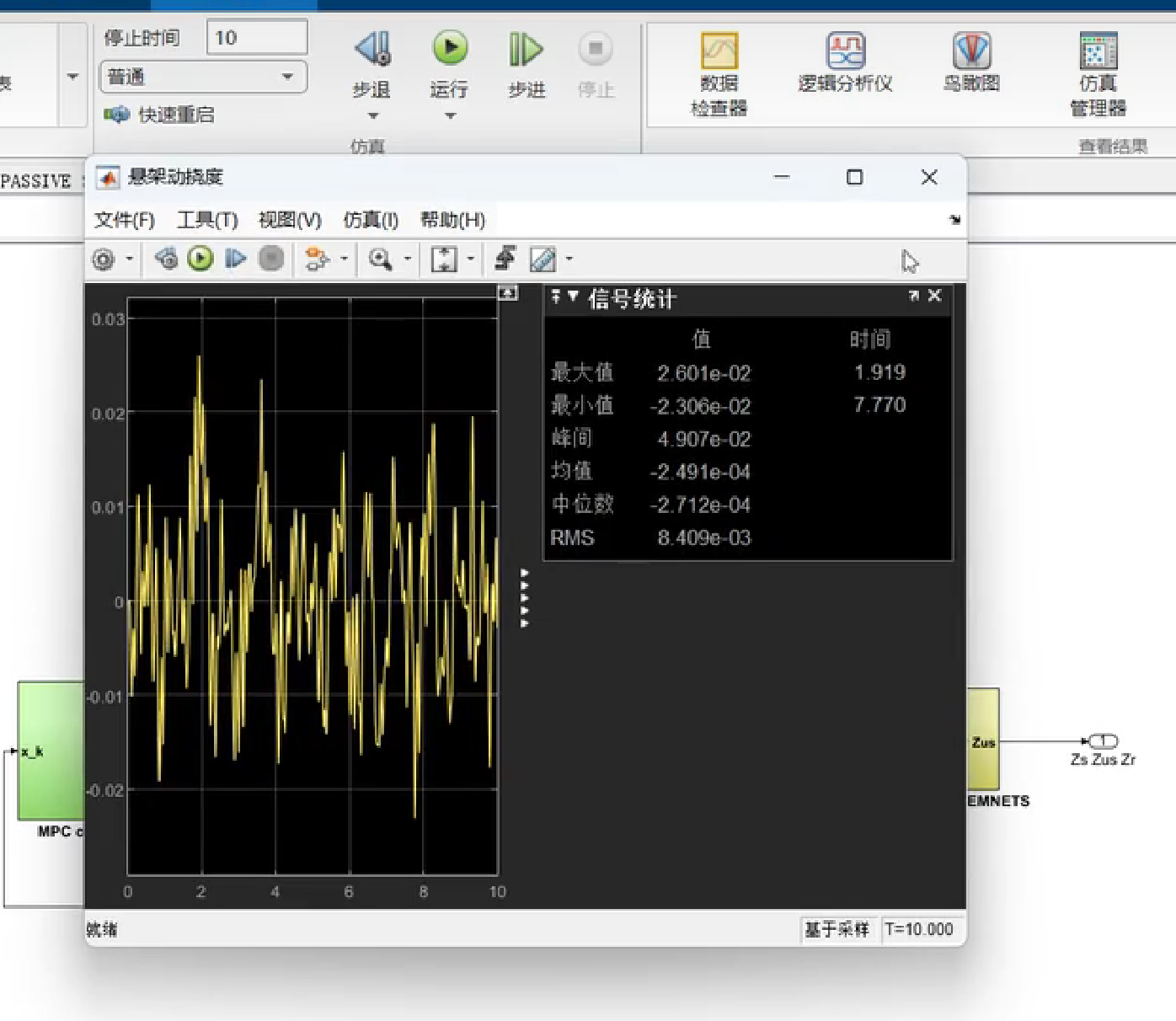
Task: Click the min time value 7.770
Action: pyautogui.click(x=879, y=405)
